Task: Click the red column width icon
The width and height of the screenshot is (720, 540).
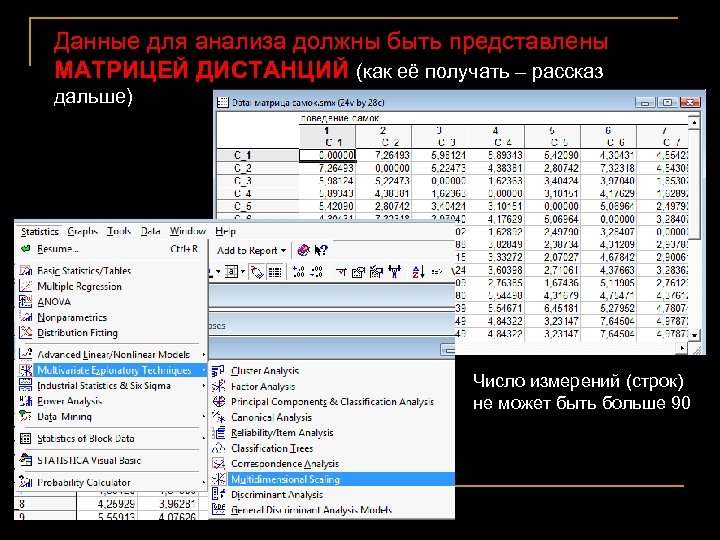Action: 341,272
